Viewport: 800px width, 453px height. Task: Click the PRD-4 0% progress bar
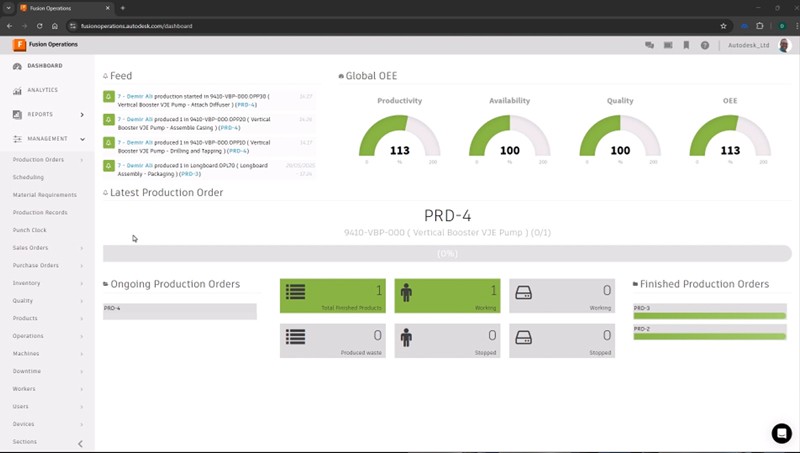tap(447, 254)
